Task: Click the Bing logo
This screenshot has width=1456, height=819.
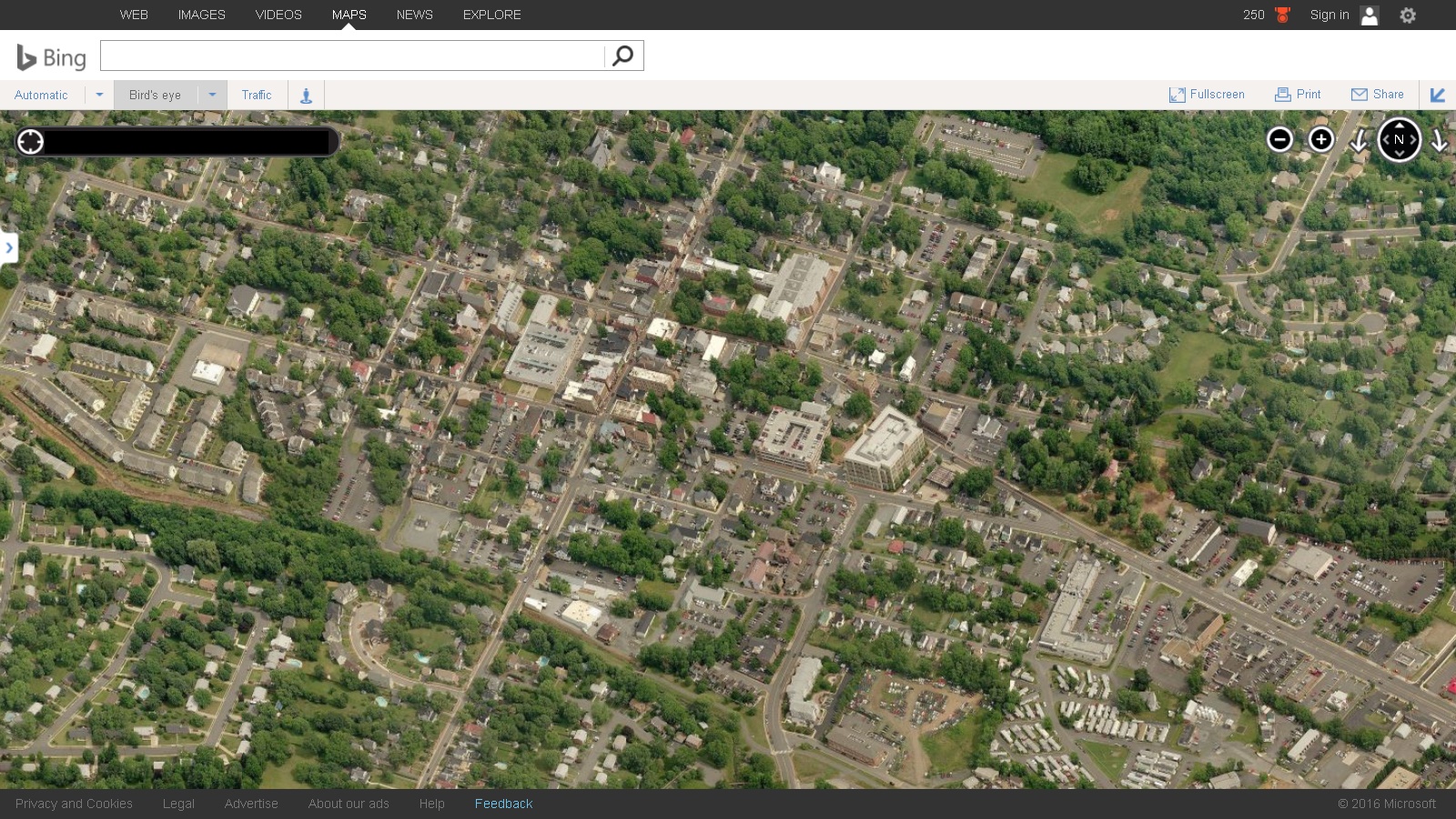Action: click(x=52, y=57)
